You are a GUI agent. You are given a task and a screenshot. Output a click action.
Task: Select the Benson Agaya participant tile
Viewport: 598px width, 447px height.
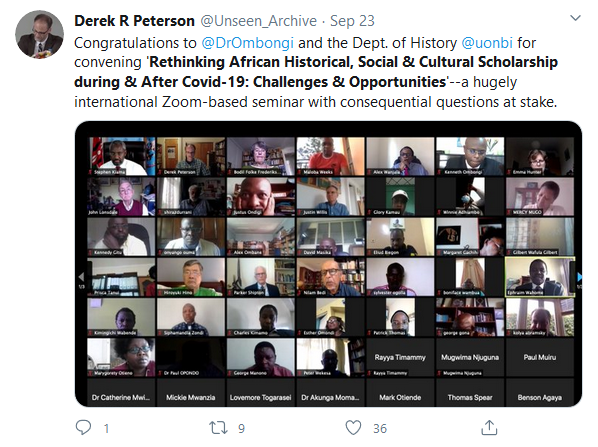click(540, 392)
